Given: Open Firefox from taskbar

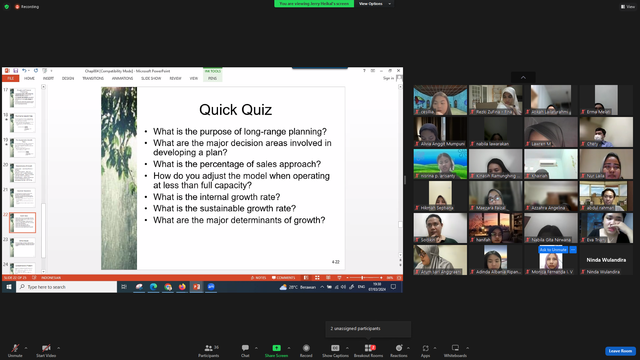Looking at the screenshot, I should (182, 287).
